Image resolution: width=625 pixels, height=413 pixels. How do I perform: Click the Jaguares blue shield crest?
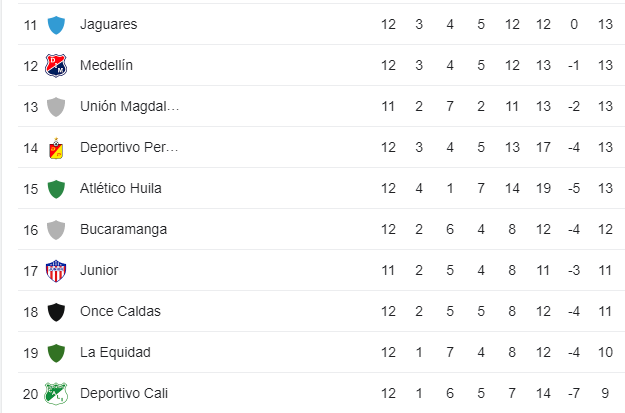click(x=56, y=25)
